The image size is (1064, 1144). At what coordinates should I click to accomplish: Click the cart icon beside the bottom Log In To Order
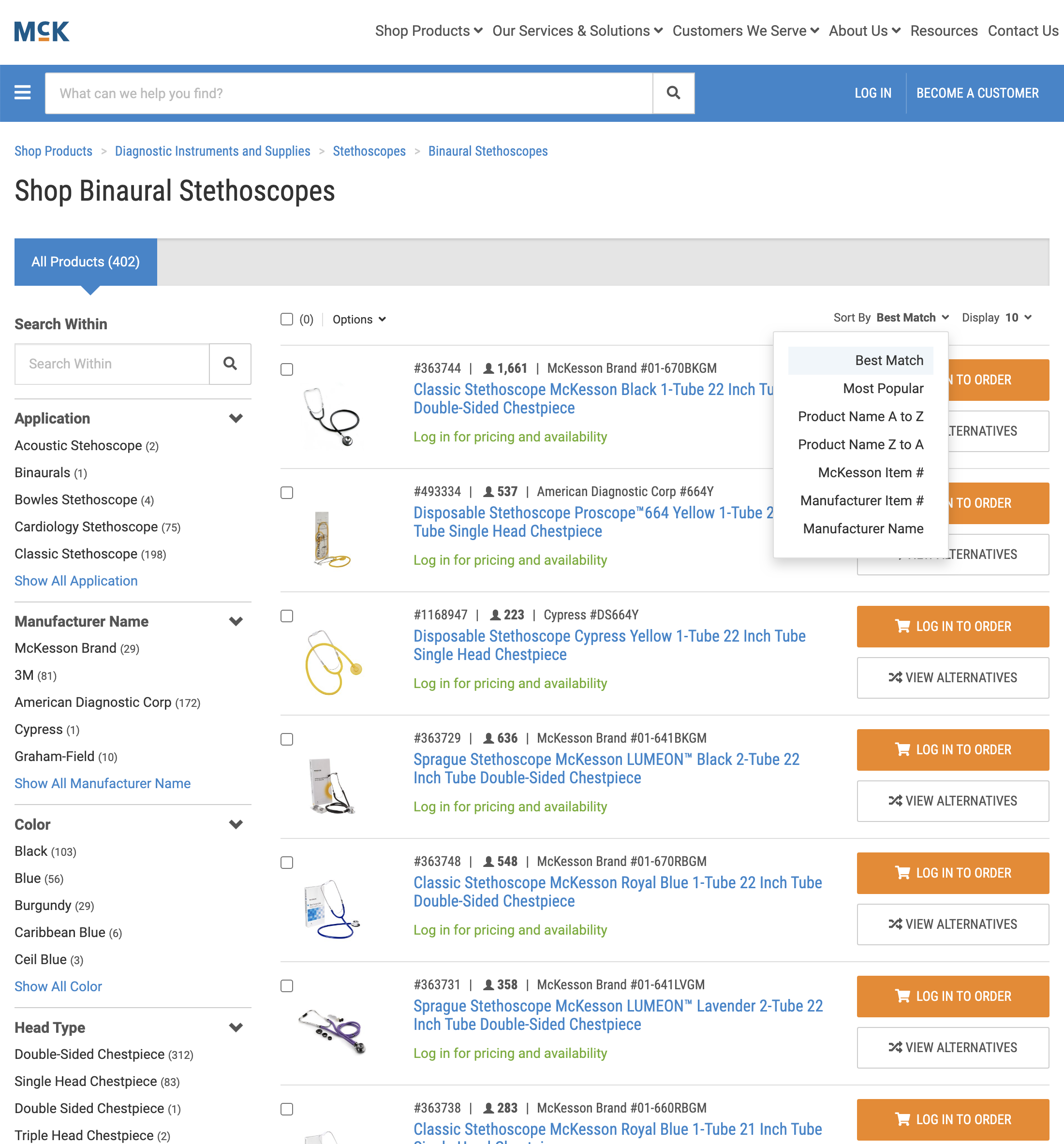pyautogui.click(x=903, y=1119)
